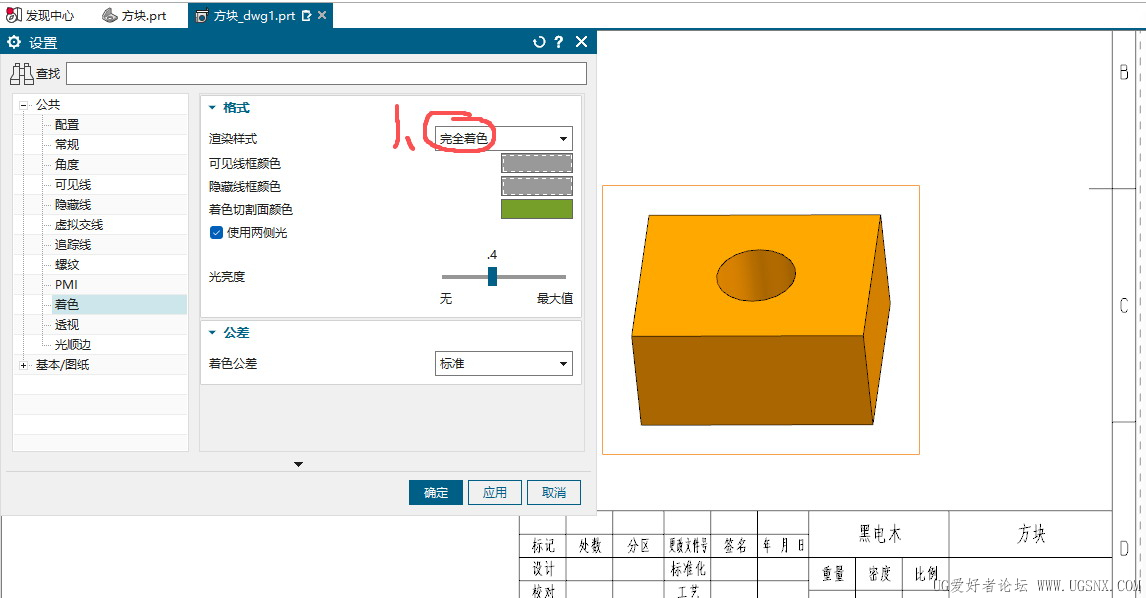Click the binoculars find icon

21,73
